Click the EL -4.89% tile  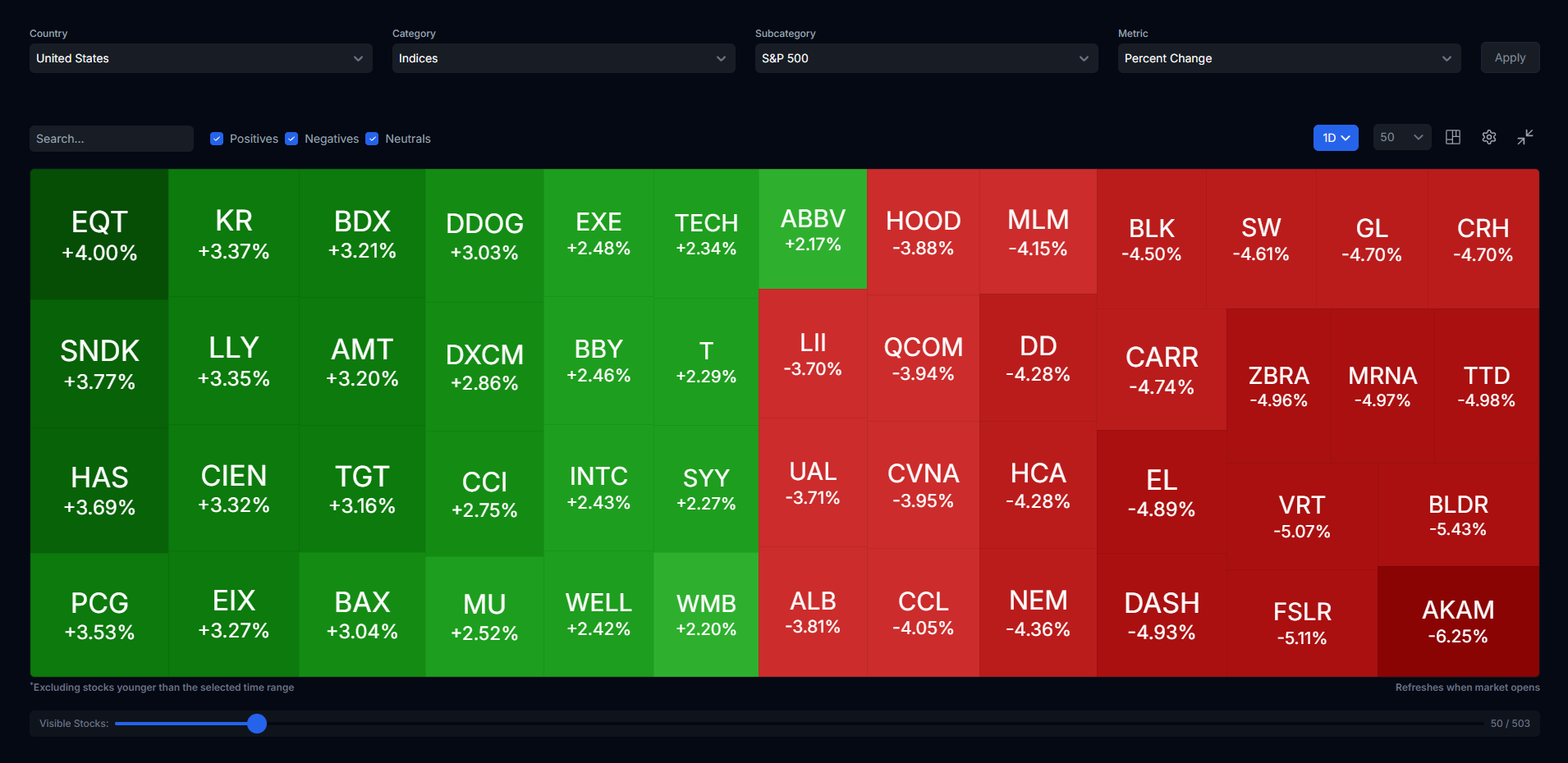pos(1162,491)
